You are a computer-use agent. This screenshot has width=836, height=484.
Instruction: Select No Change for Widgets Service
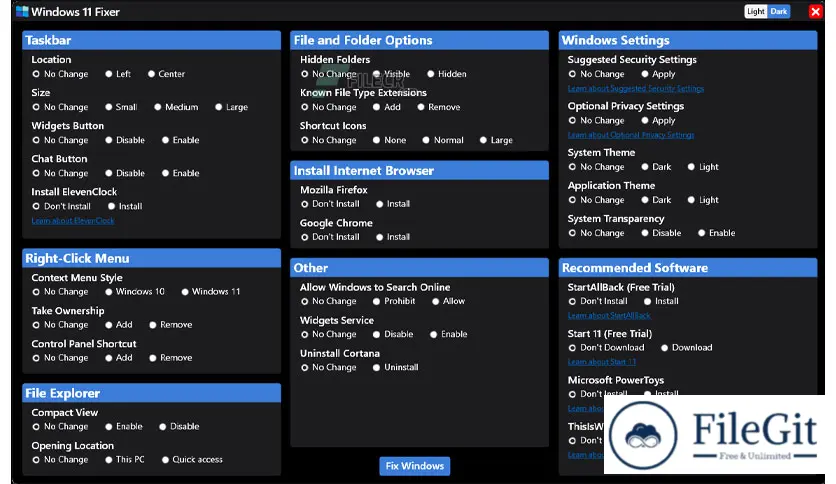click(x=328, y=334)
